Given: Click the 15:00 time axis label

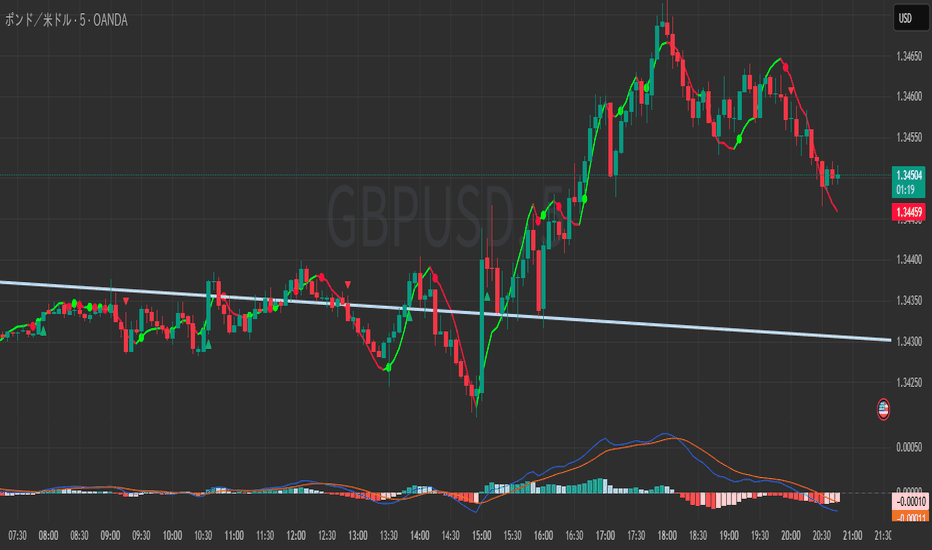Looking at the screenshot, I should (x=481, y=536).
